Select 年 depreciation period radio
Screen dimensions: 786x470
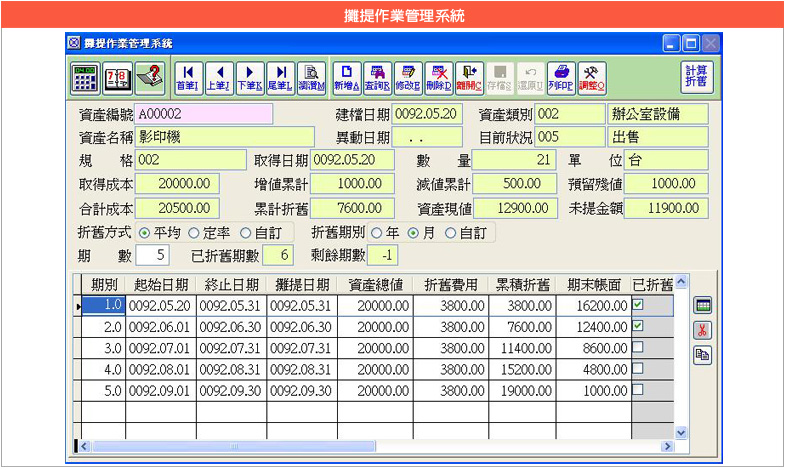click(x=377, y=232)
